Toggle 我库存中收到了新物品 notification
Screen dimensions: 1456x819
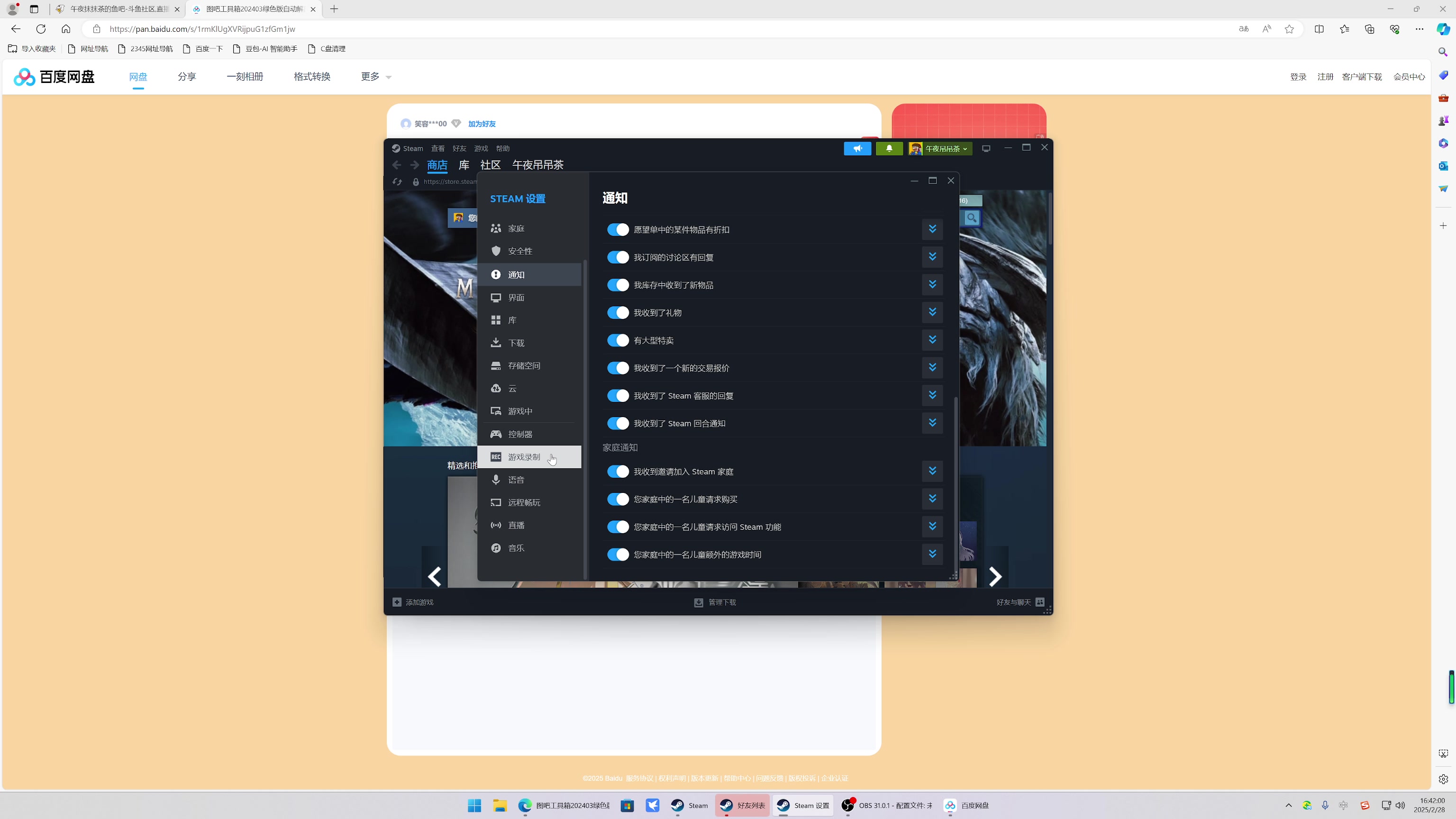[x=618, y=285]
